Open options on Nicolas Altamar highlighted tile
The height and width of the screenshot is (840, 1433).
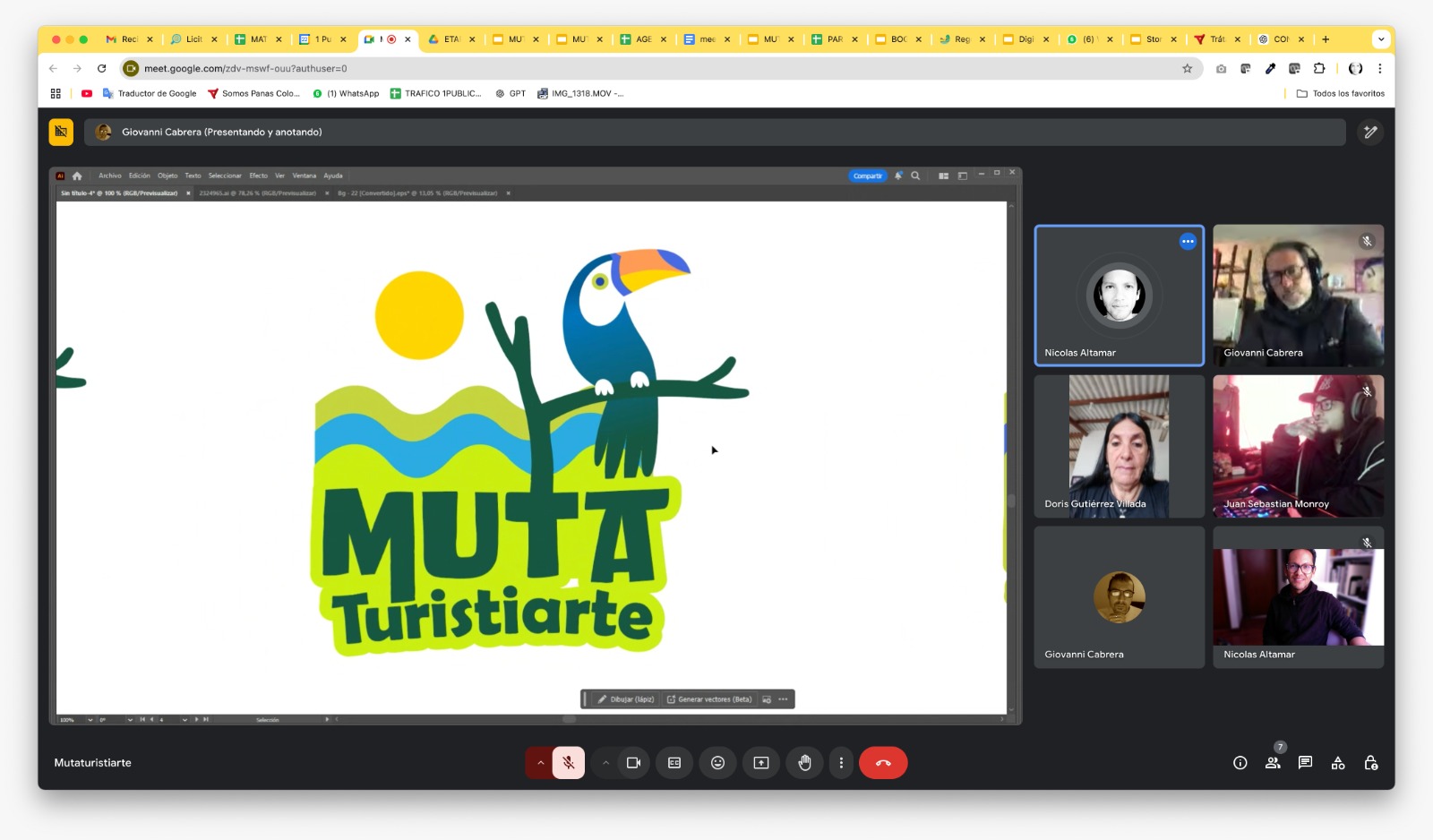click(x=1188, y=241)
